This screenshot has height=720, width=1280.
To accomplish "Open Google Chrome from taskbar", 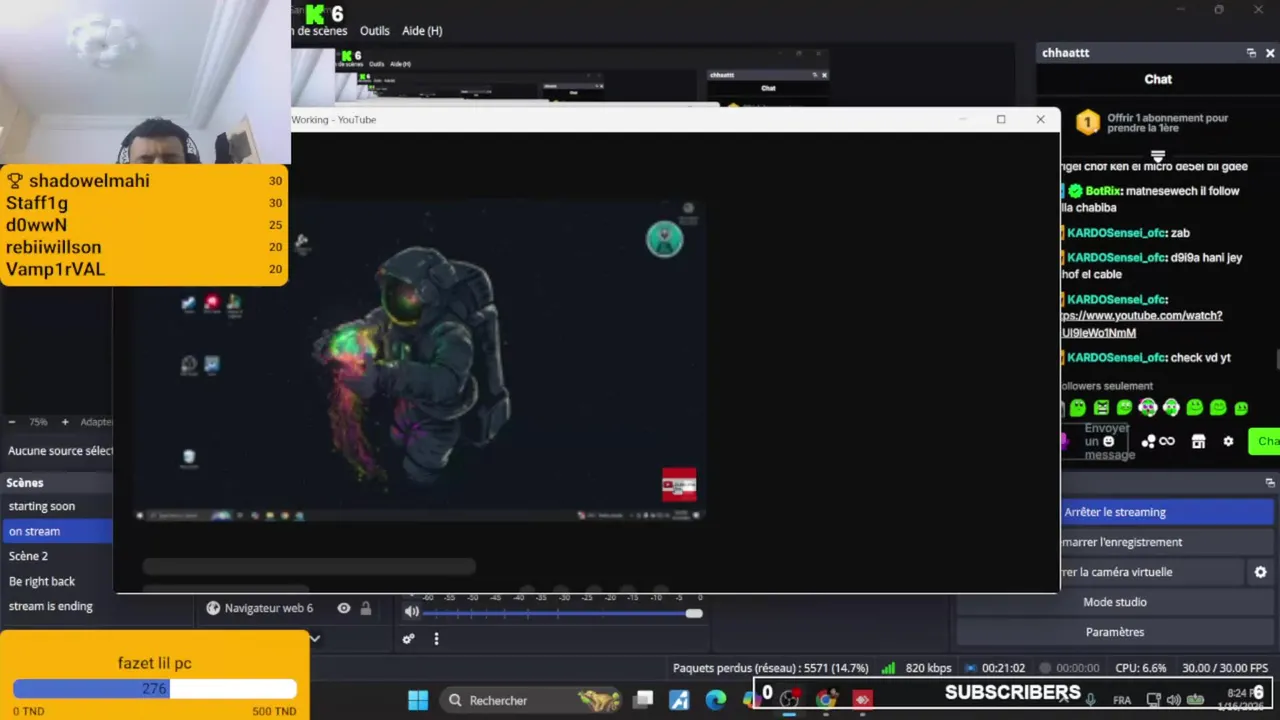I will (x=826, y=700).
